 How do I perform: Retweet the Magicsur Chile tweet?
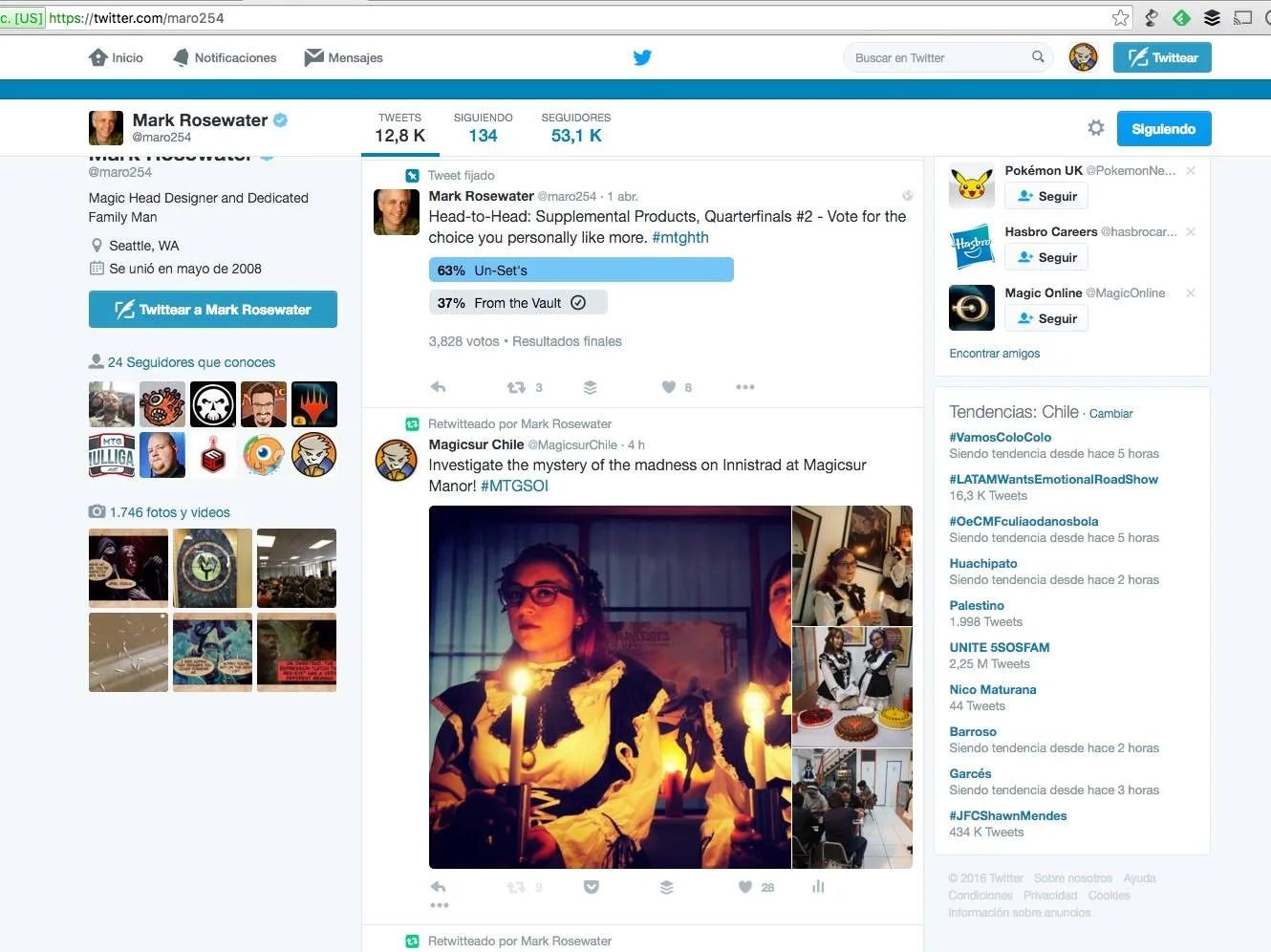click(x=516, y=887)
